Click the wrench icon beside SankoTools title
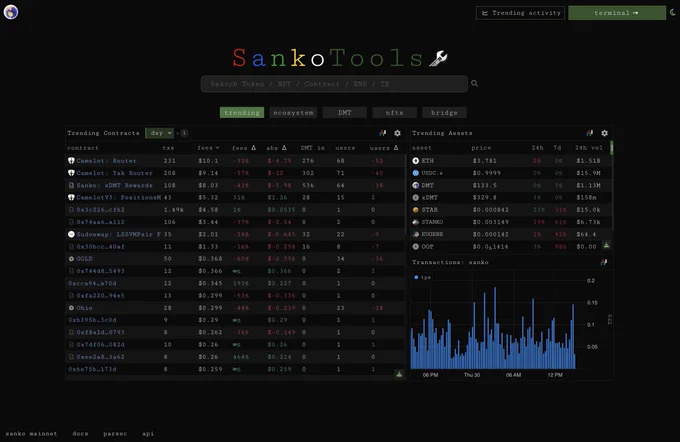Screen dimensions: 680x442 [x=438, y=58]
